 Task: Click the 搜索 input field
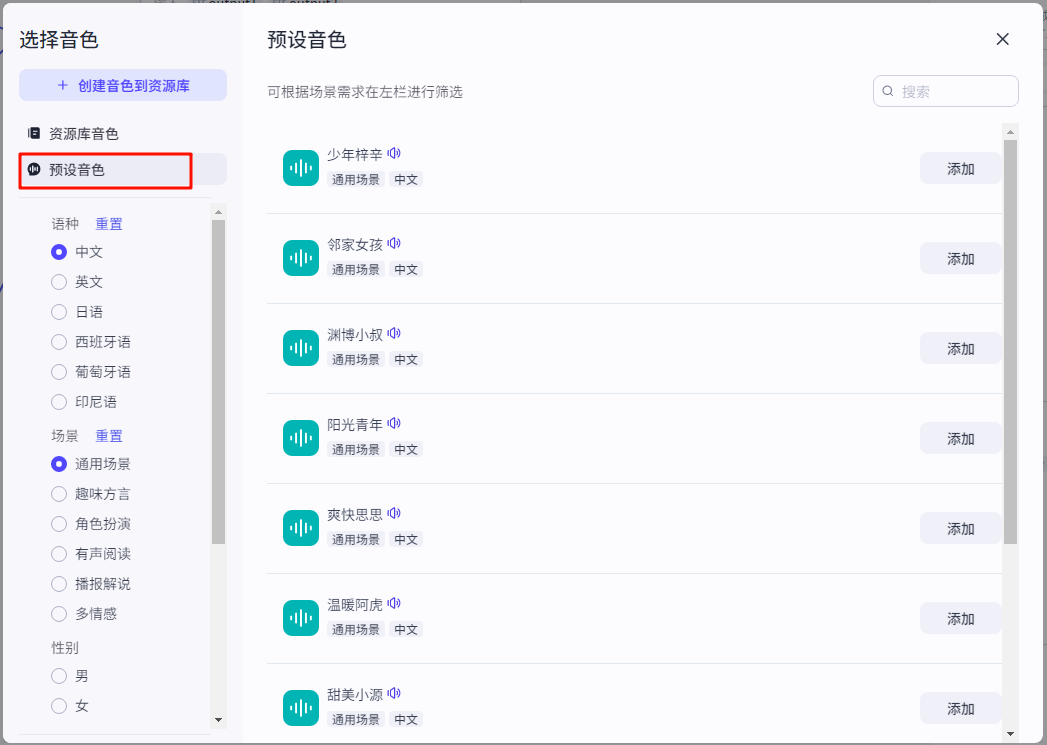[x=953, y=91]
